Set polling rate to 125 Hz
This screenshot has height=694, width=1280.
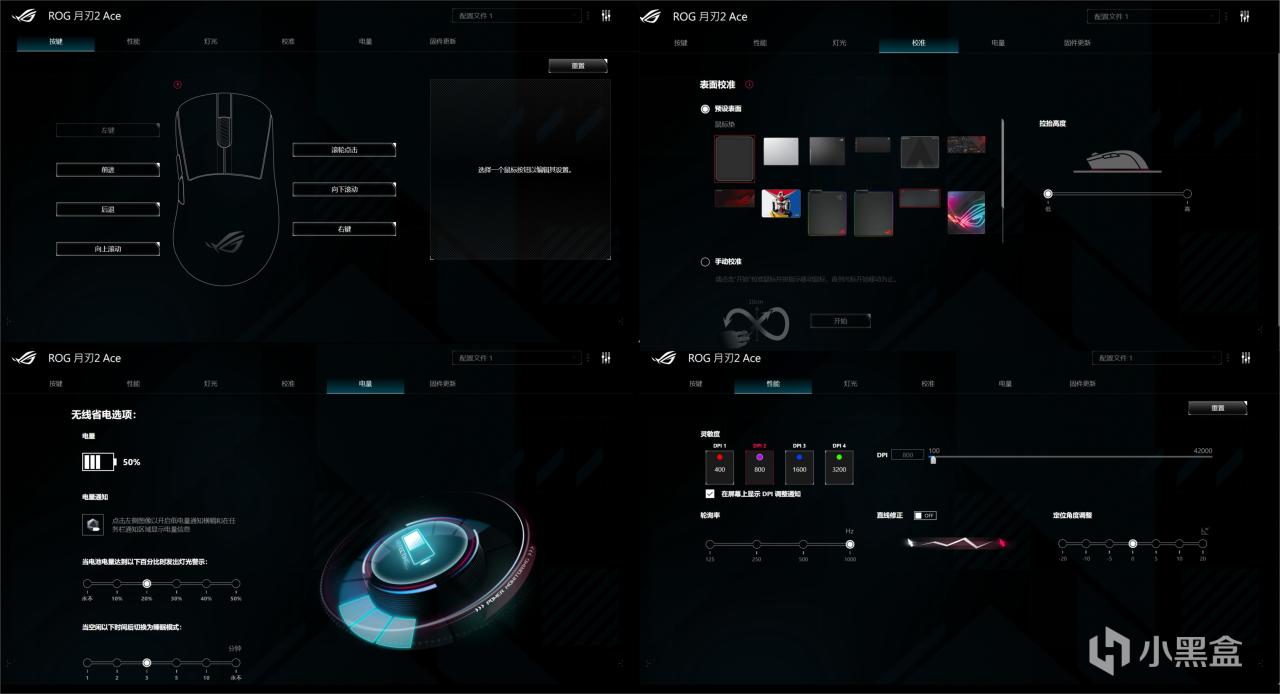coord(710,545)
